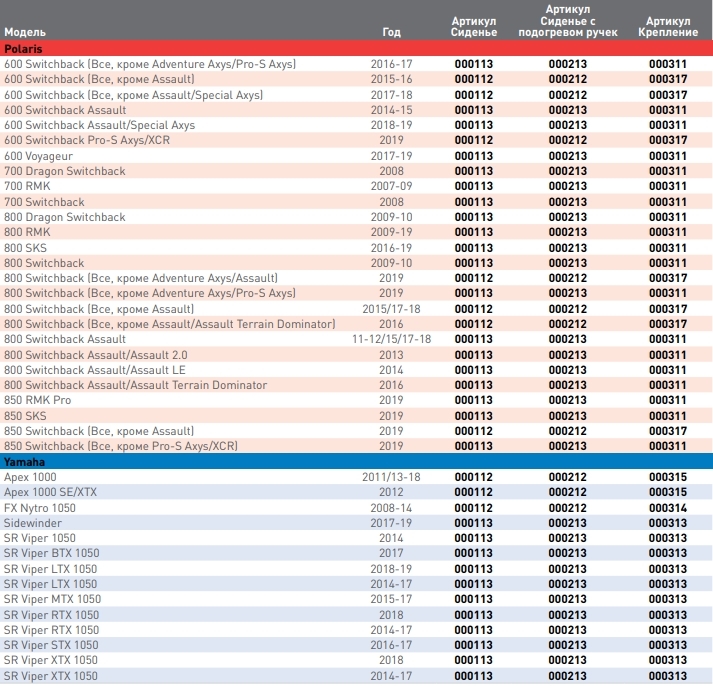Click 'SR Viper LTX 1050' in the 2018-19 row
This screenshot has height=686, width=713.
50,569
